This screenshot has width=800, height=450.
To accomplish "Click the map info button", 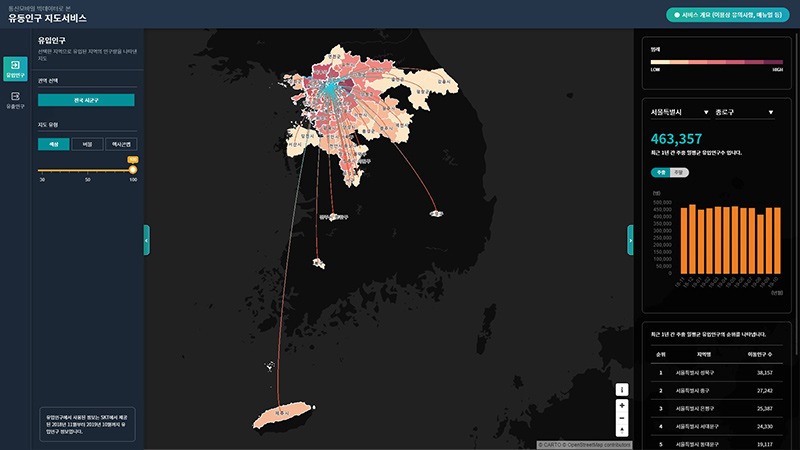I will pyautogui.click(x=622, y=389).
